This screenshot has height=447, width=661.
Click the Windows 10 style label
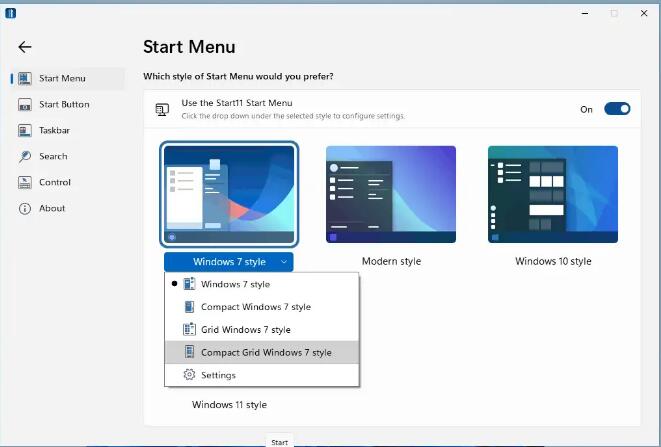point(553,261)
